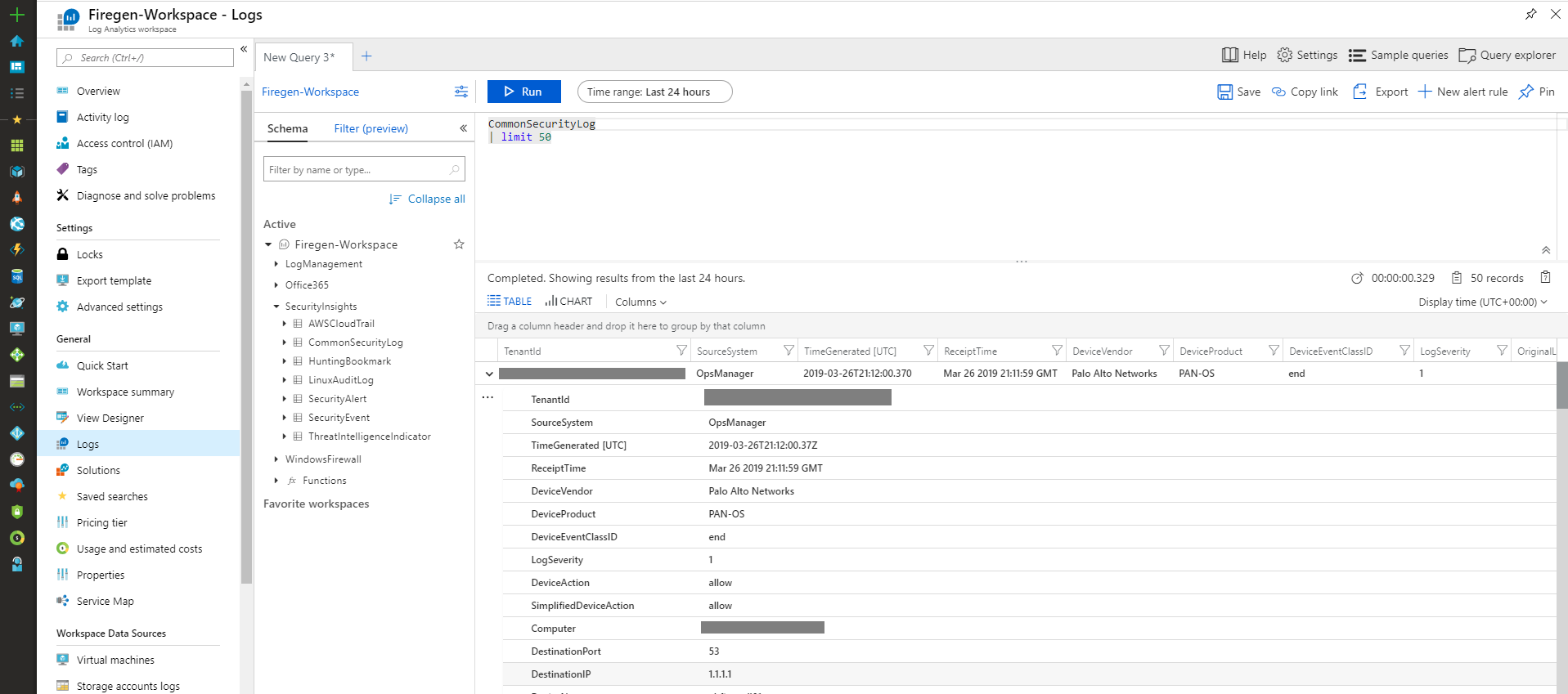Switch to the Schema tab

point(287,128)
